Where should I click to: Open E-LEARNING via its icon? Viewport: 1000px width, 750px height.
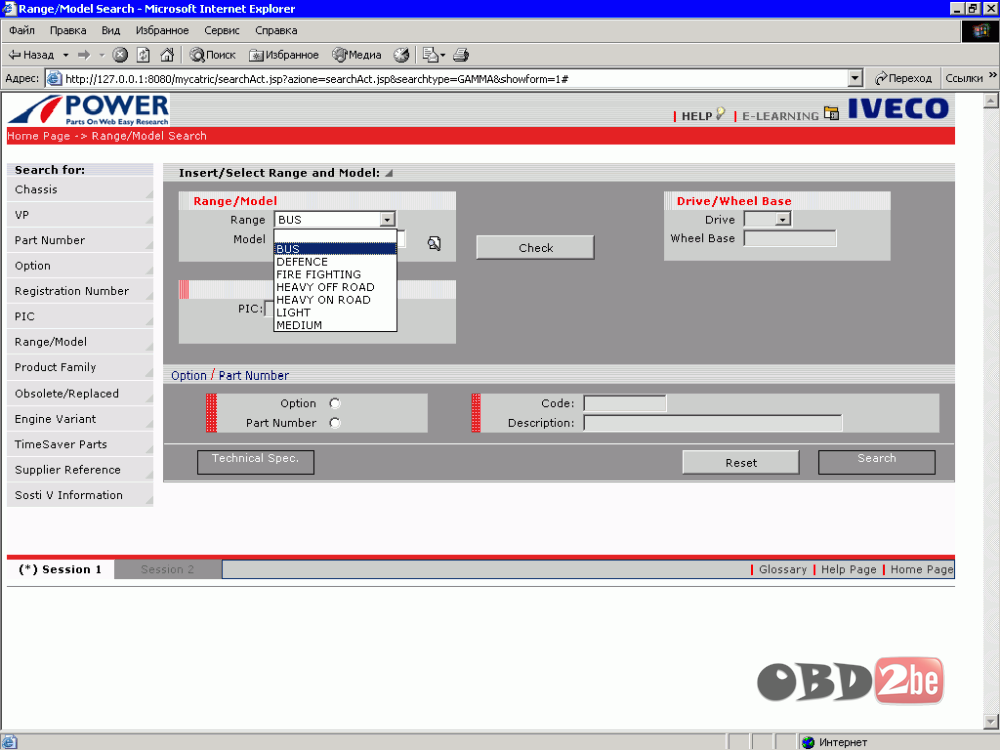tap(831, 114)
